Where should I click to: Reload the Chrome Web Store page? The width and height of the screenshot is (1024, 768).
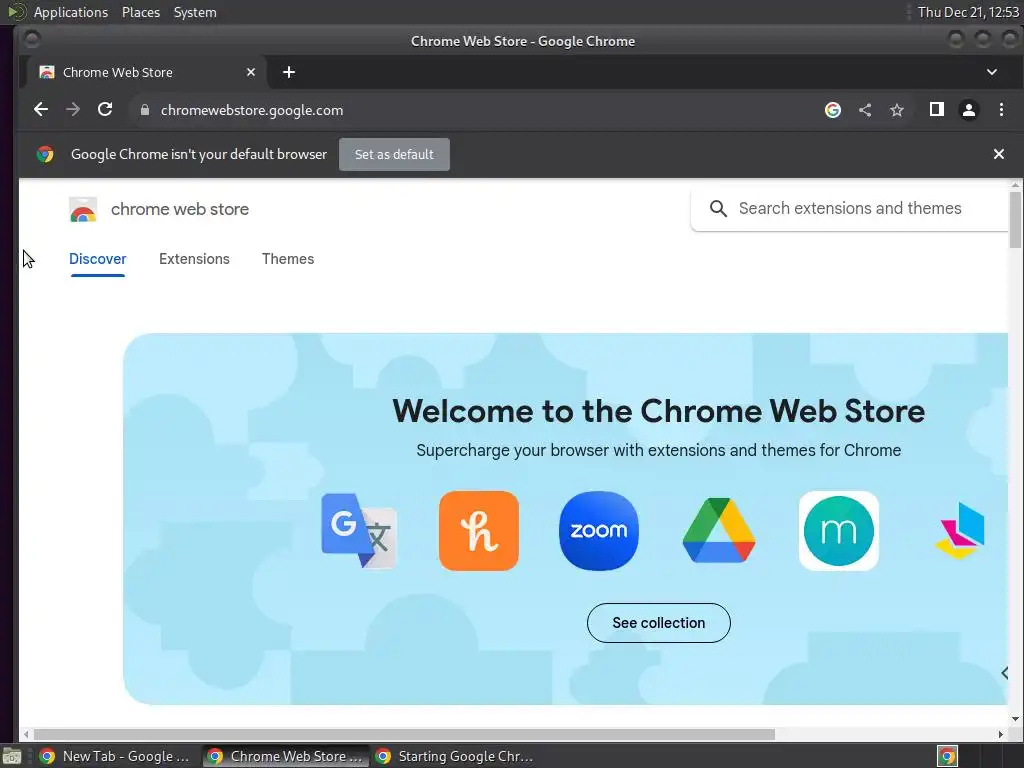[x=105, y=110]
